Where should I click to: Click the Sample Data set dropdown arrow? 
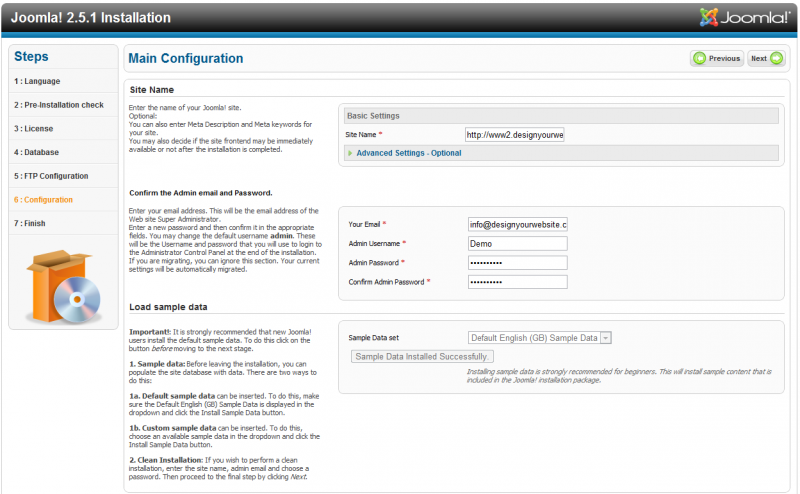pyautogui.click(x=606, y=338)
